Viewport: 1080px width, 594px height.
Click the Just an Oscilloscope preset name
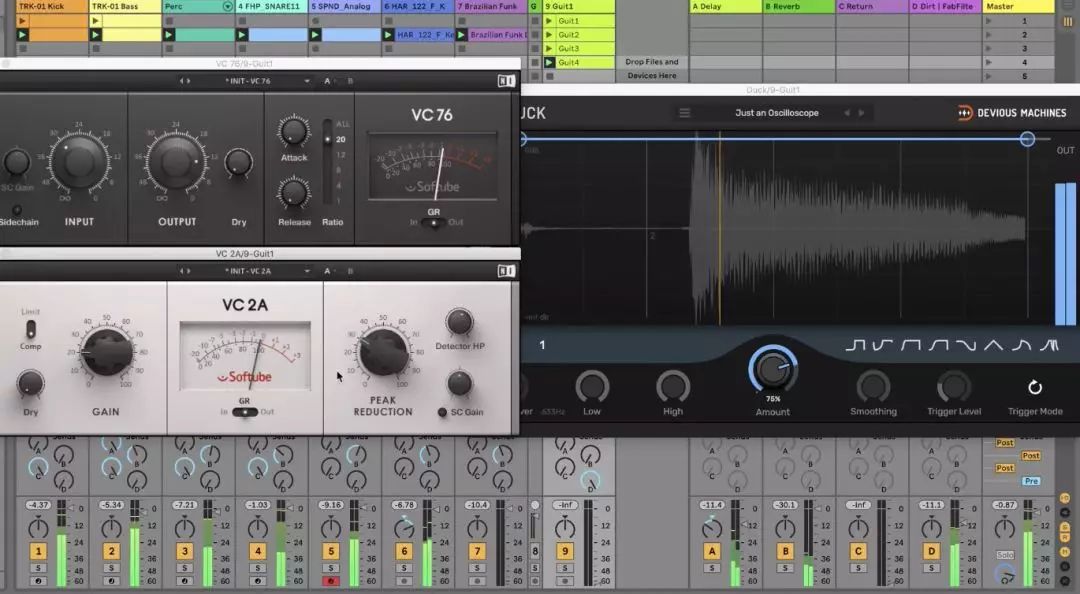pos(776,113)
